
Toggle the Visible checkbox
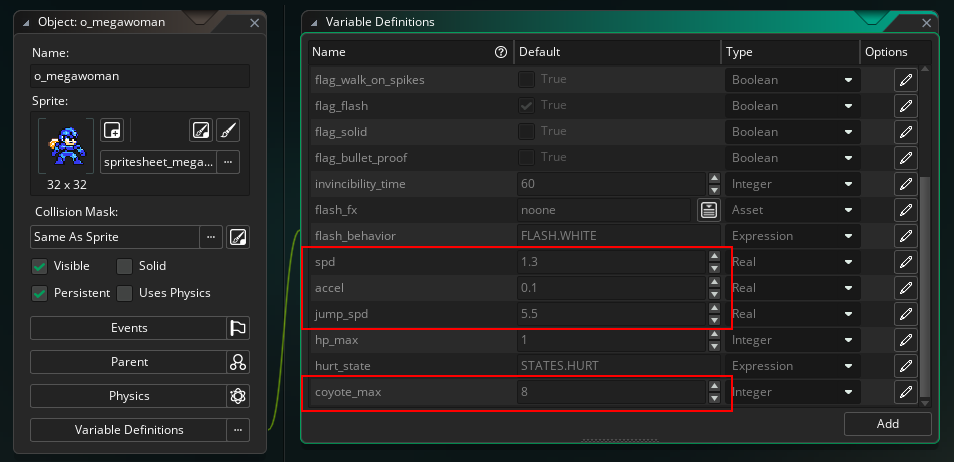pyautogui.click(x=40, y=267)
